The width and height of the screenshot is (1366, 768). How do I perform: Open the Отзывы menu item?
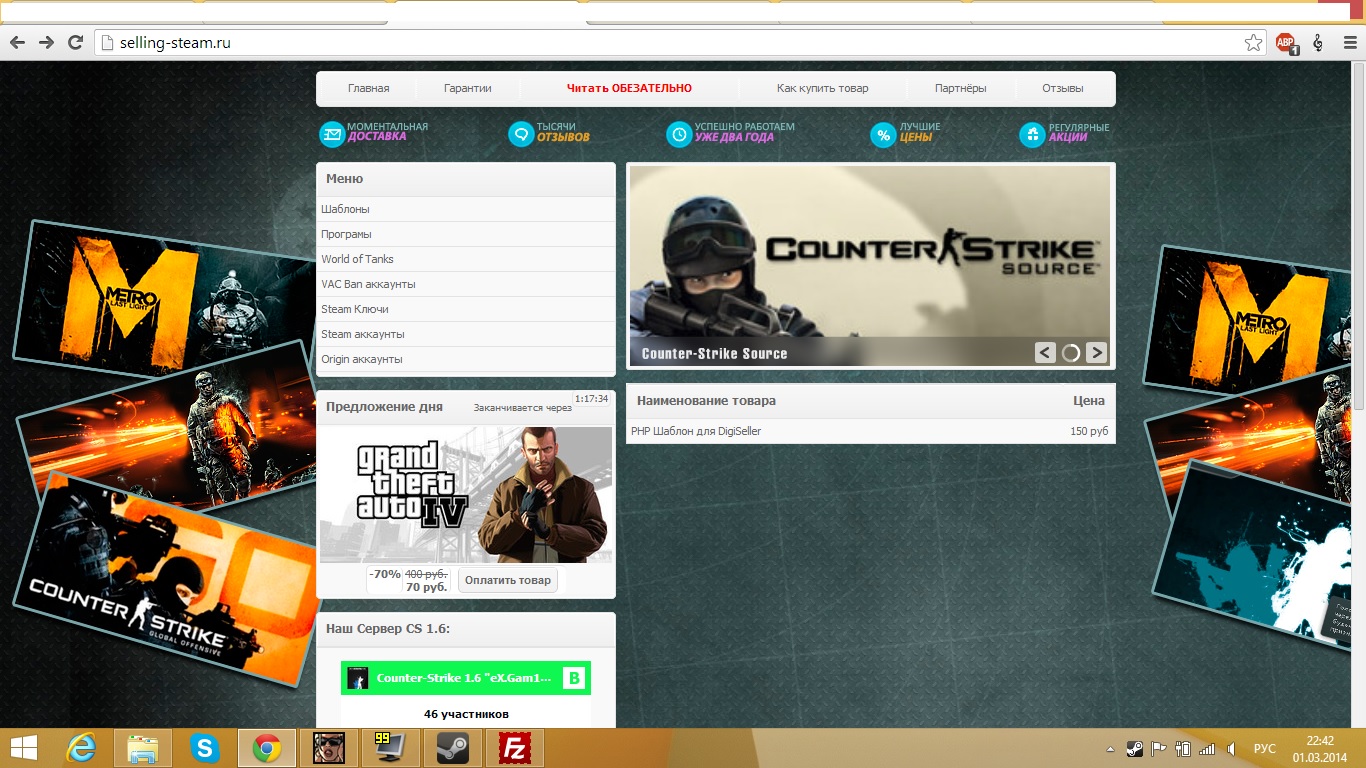click(x=1062, y=88)
